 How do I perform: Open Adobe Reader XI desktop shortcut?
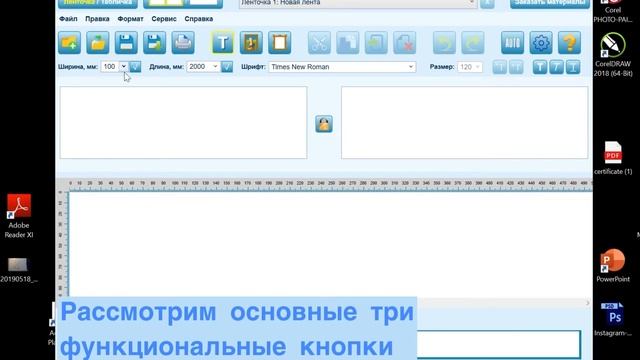click(x=19, y=216)
